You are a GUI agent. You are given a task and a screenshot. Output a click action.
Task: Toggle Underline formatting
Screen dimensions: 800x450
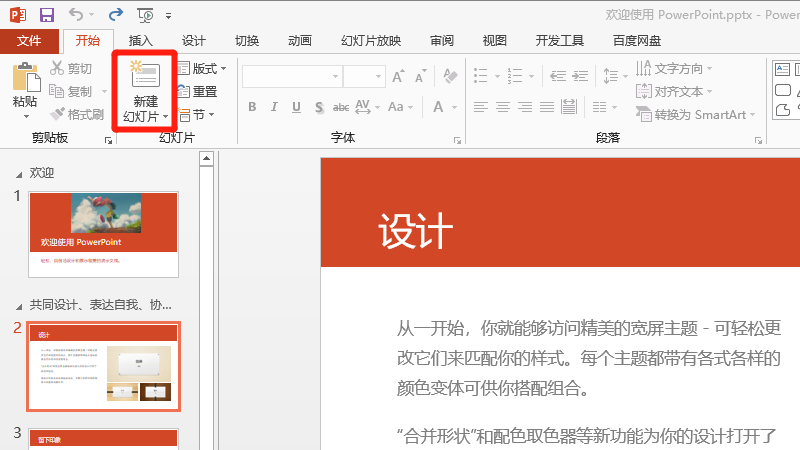click(297, 107)
